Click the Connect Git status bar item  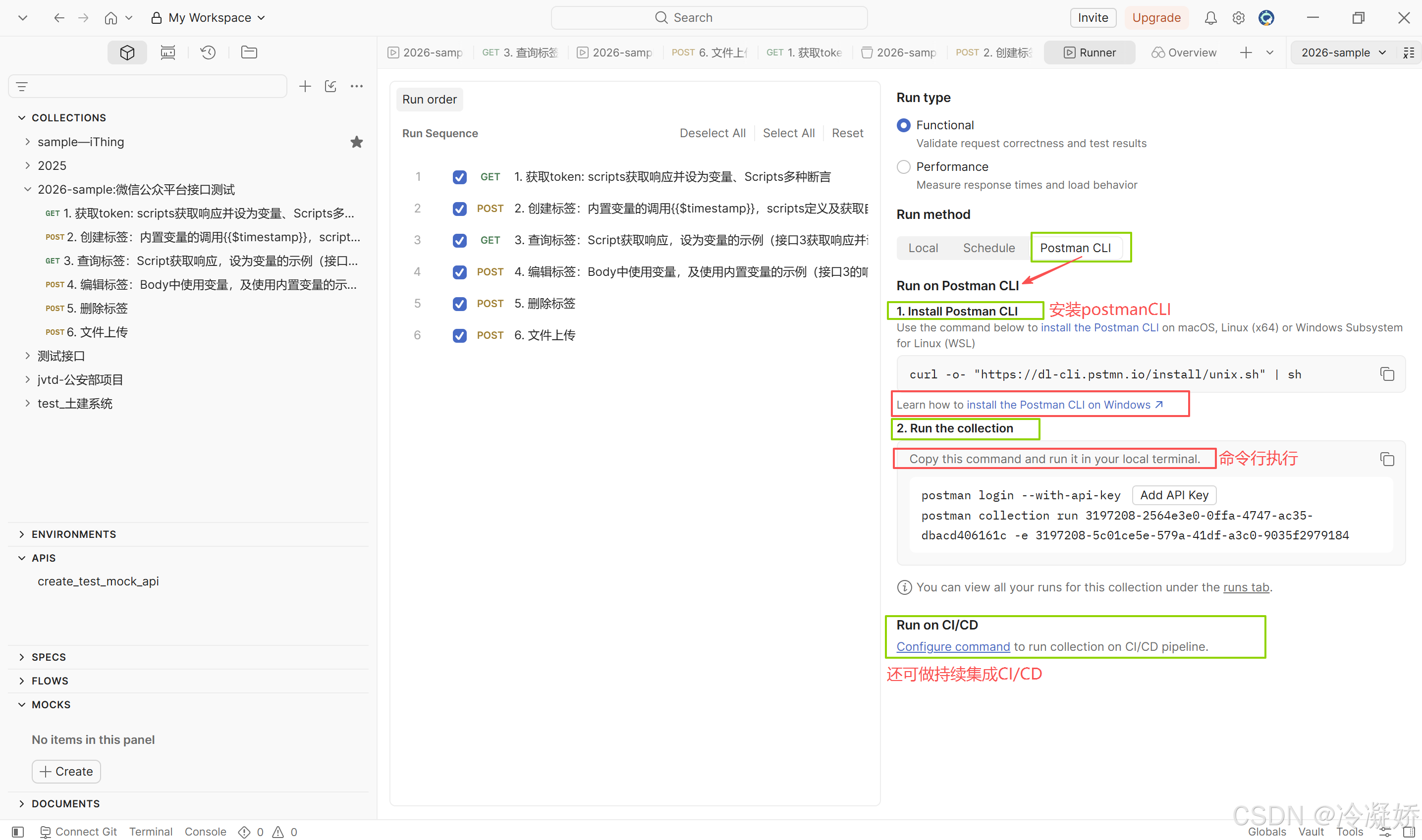(x=79, y=832)
